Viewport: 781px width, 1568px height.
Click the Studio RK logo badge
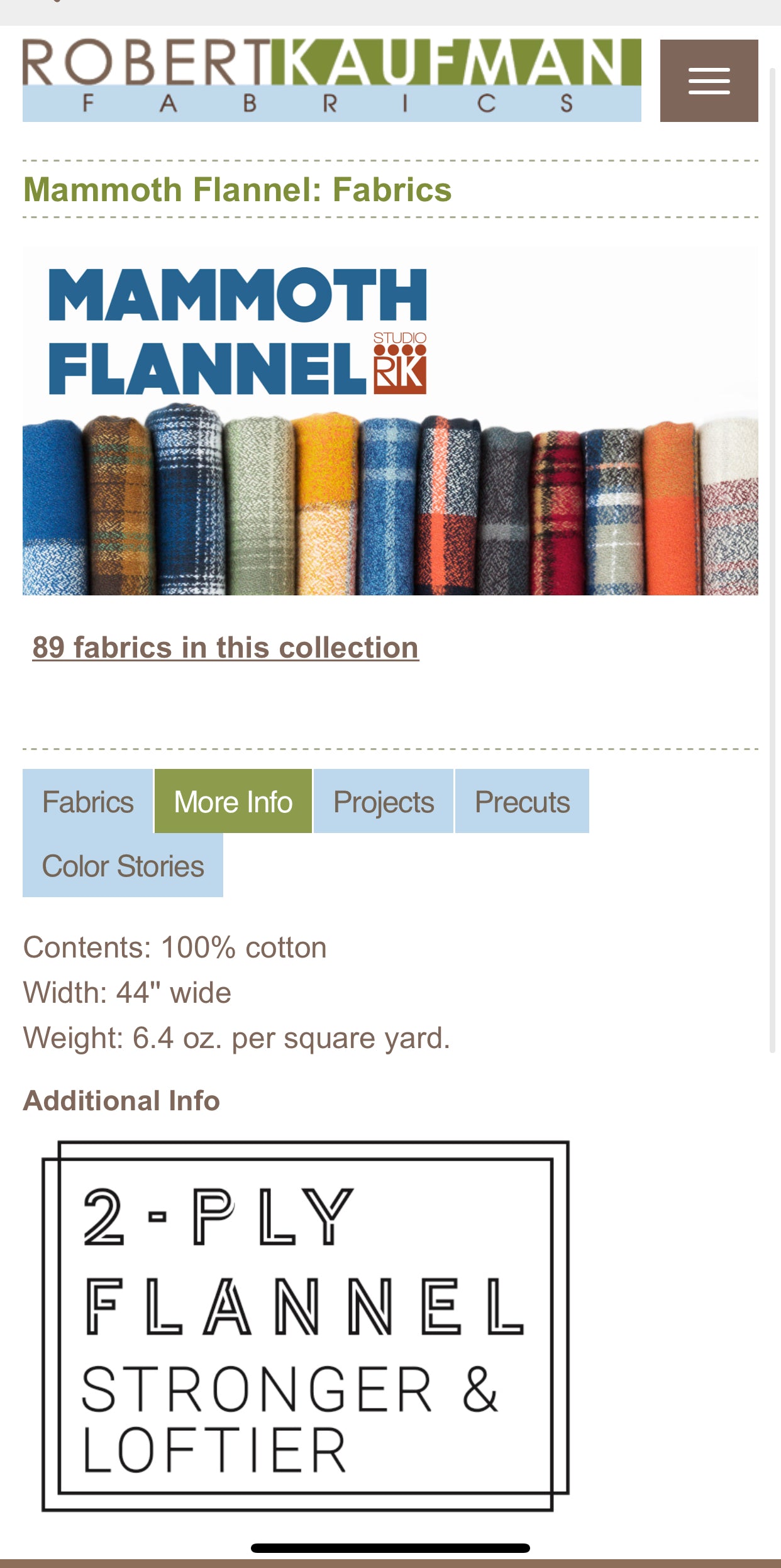coord(400,363)
